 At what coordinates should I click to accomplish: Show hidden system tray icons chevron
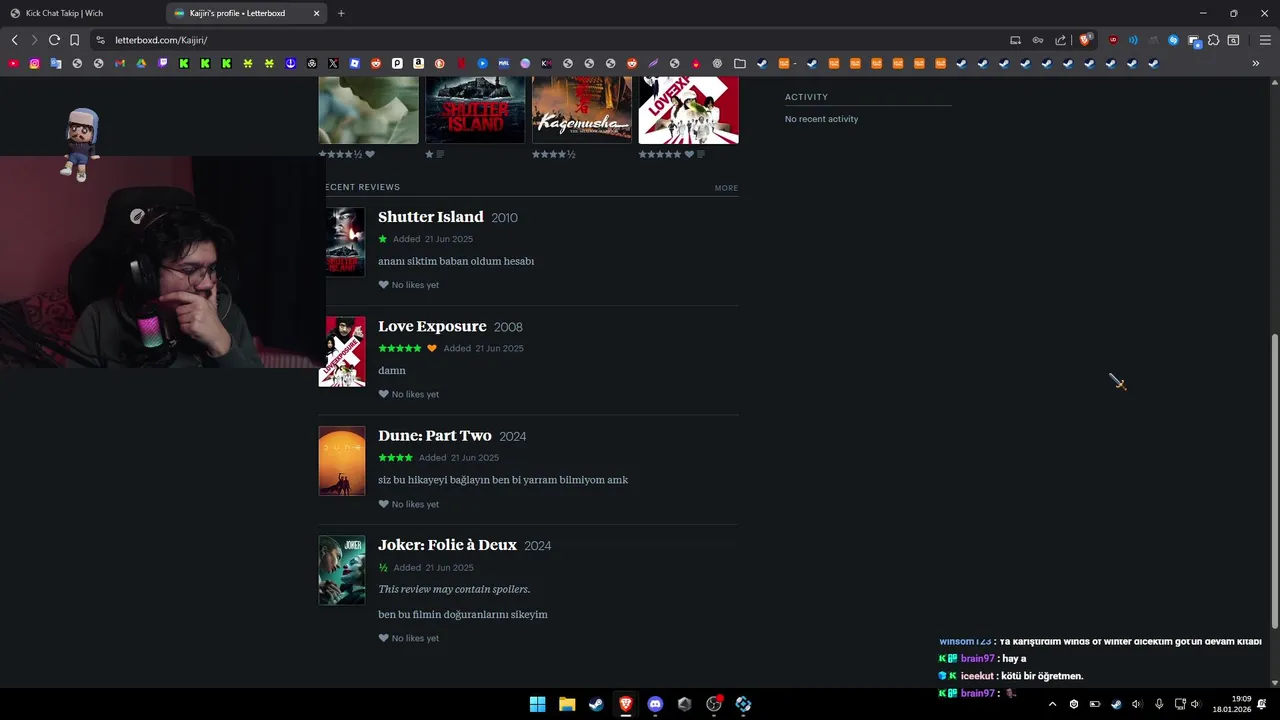pyautogui.click(x=1052, y=704)
